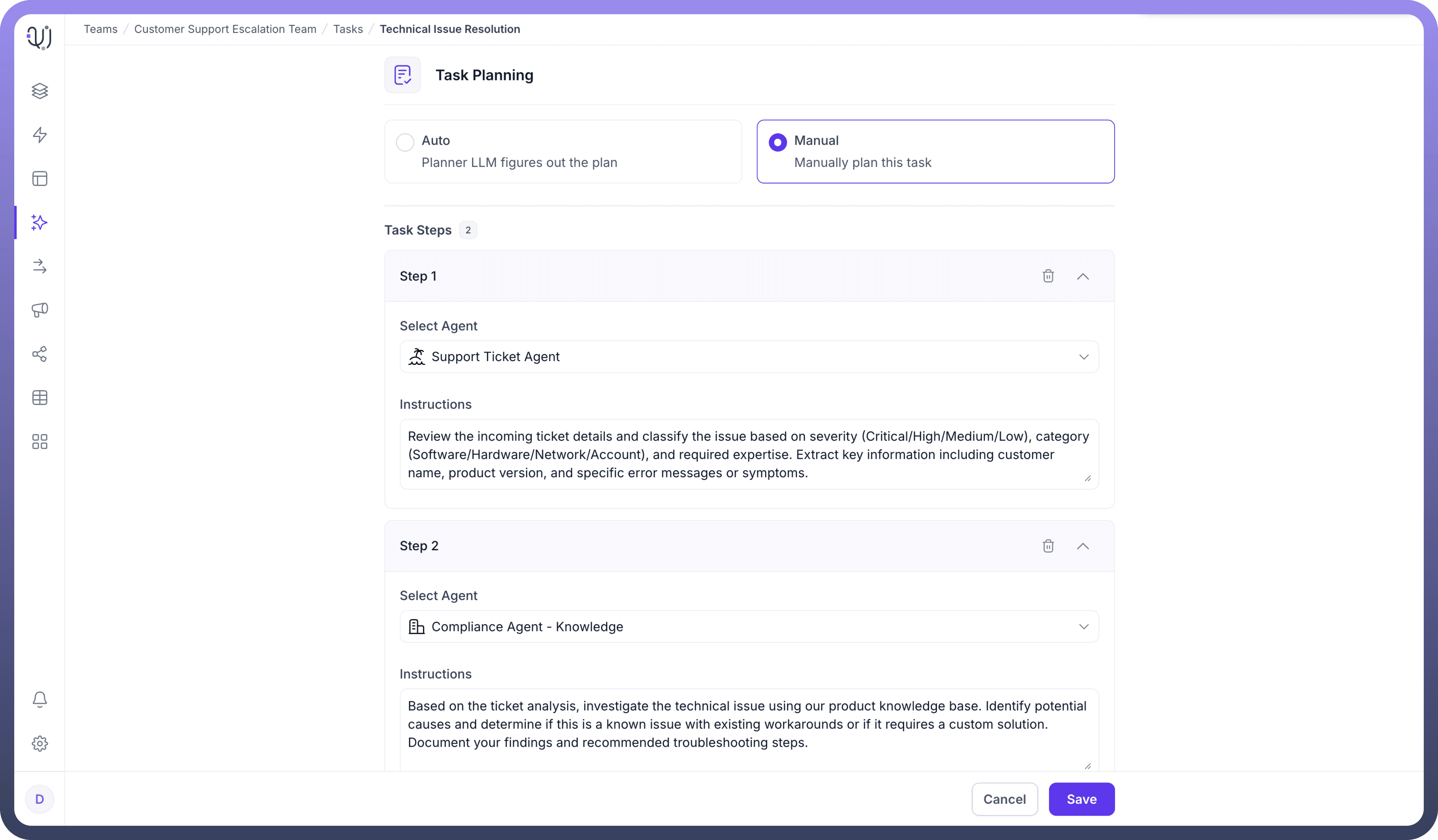Screen dimensions: 1438x840
Task: Select the Auto planning radio option
Action: [x=405, y=142]
